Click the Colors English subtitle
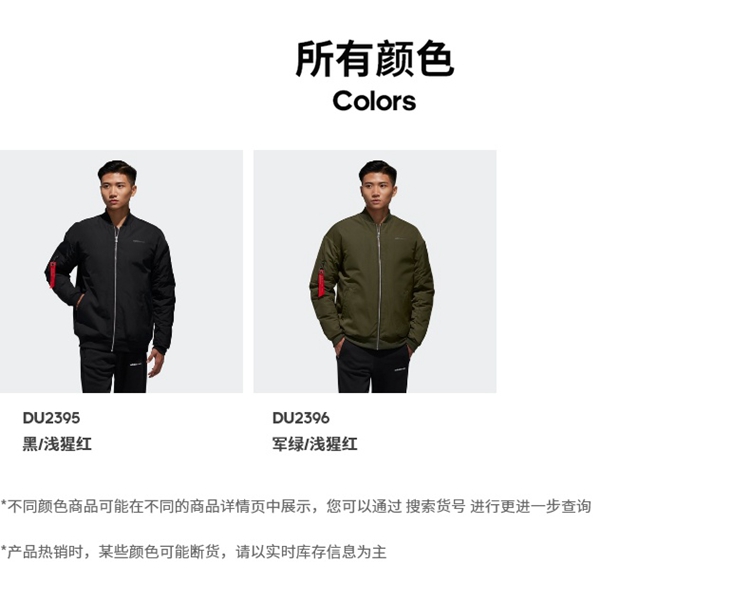The image size is (750, 601). (x=375, y=101)
